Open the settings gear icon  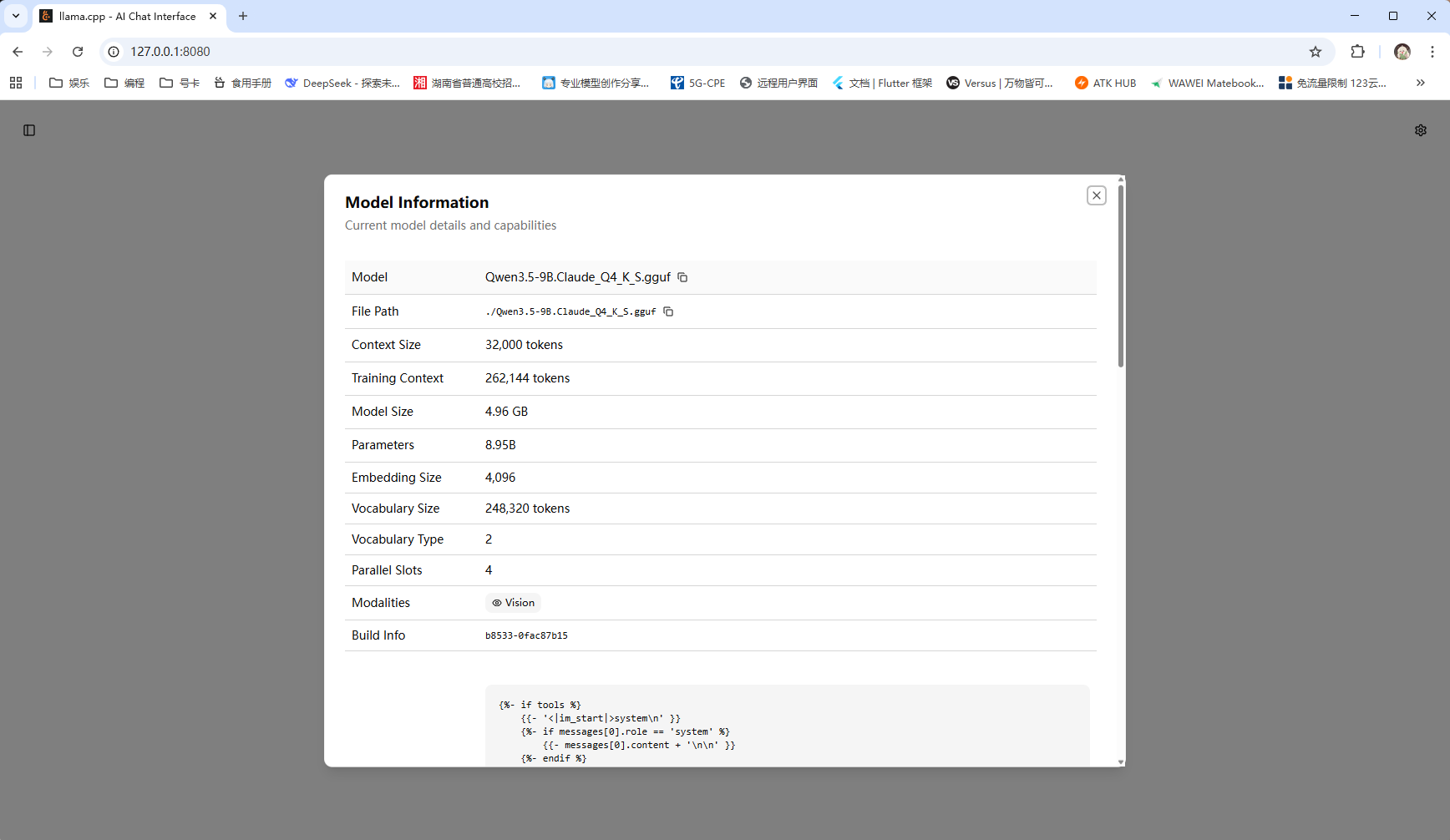1420,130
